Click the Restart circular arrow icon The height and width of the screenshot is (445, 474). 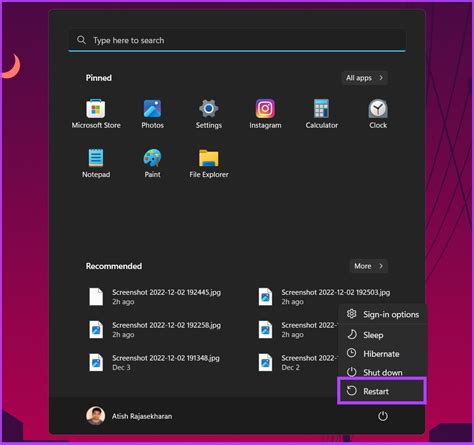pos(351,391)
